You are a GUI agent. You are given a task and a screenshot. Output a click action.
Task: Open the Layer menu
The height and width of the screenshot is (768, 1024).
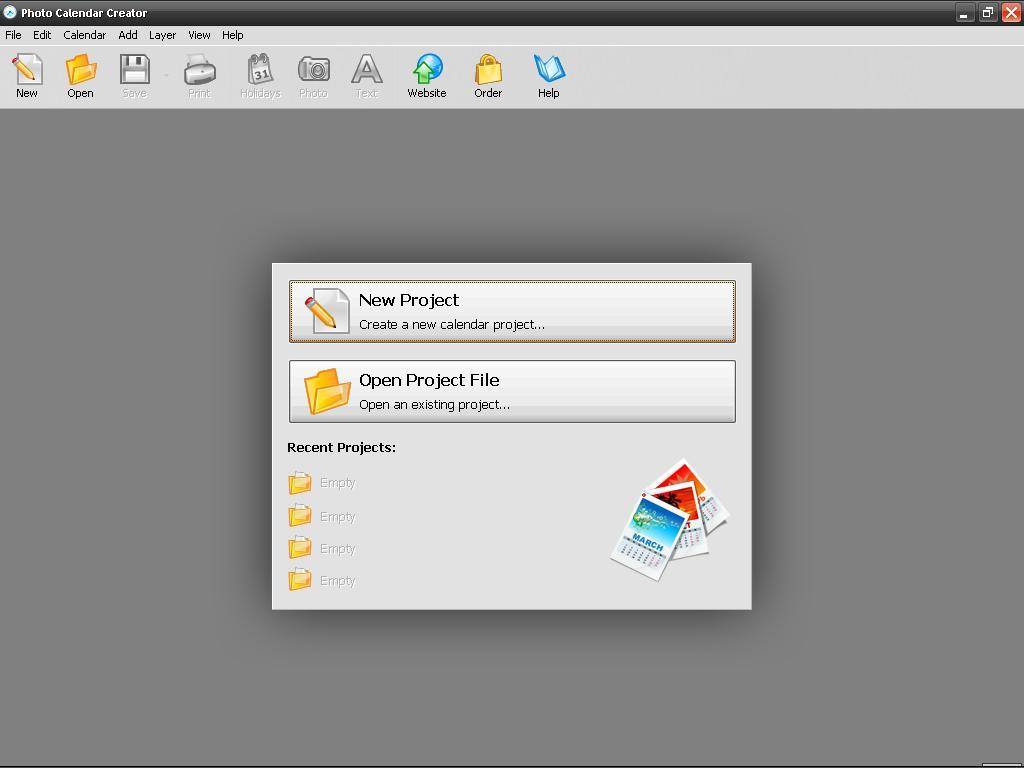click(x=162, y=35)
